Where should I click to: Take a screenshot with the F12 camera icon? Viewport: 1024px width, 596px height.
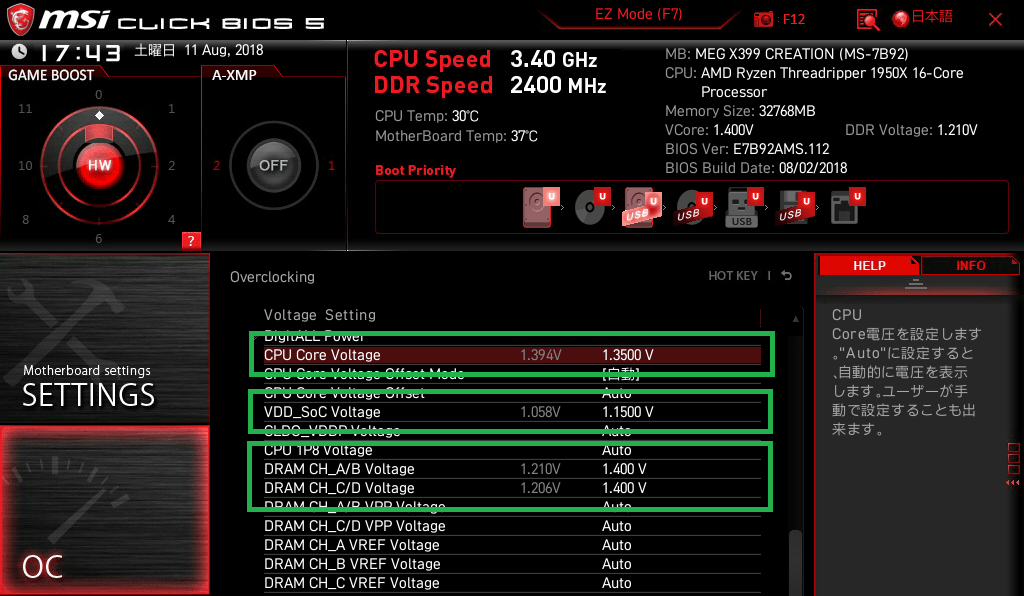click(x=763, y=20)
